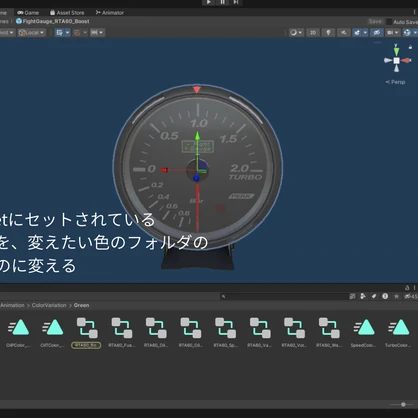Screen dimensions: 418x418
Task: Select the TurboColor animation clip
Action: click(x=398, y=332)
